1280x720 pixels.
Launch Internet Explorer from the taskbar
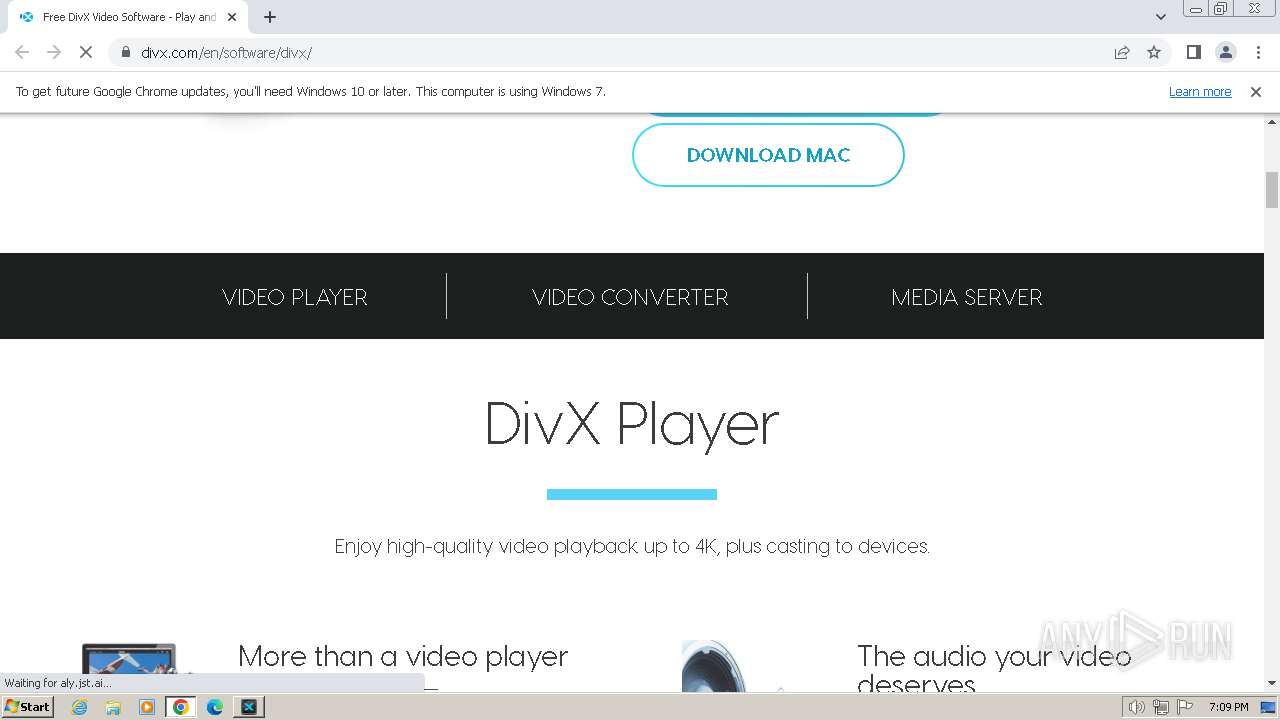(80, 707)
